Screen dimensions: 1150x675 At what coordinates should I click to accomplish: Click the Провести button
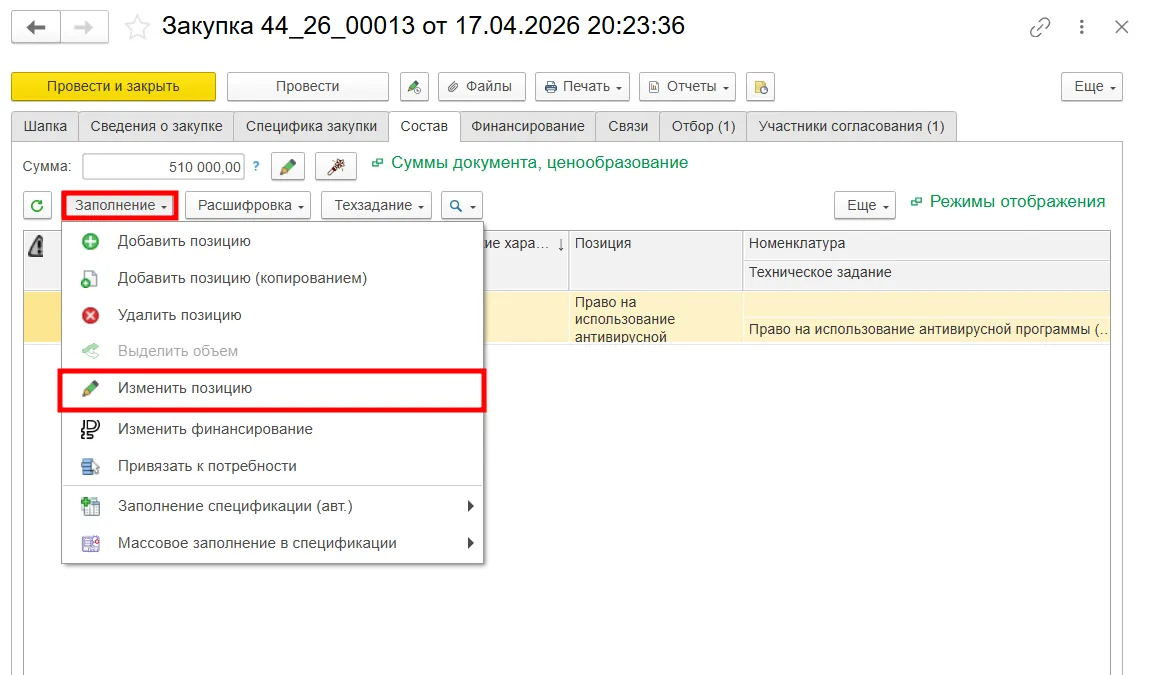pyautogui.click(x=308, y=87)
